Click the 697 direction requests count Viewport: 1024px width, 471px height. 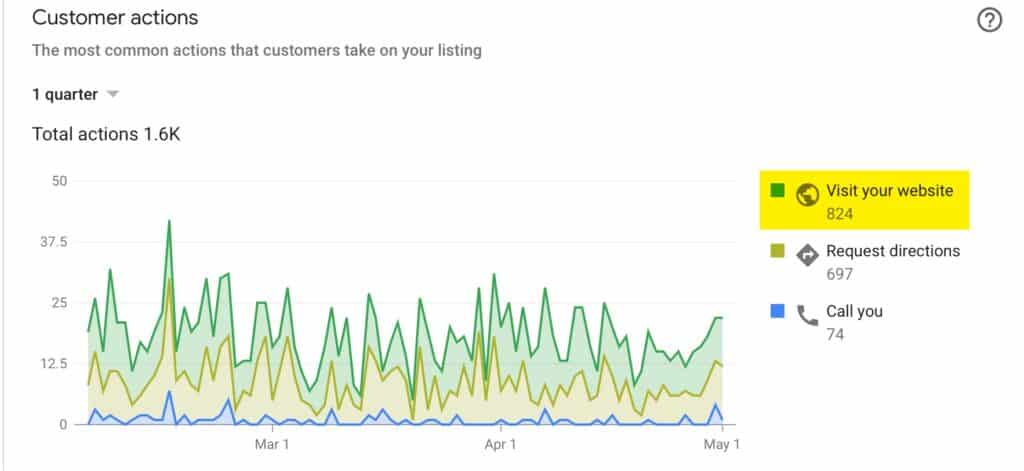tap(839, 273)
